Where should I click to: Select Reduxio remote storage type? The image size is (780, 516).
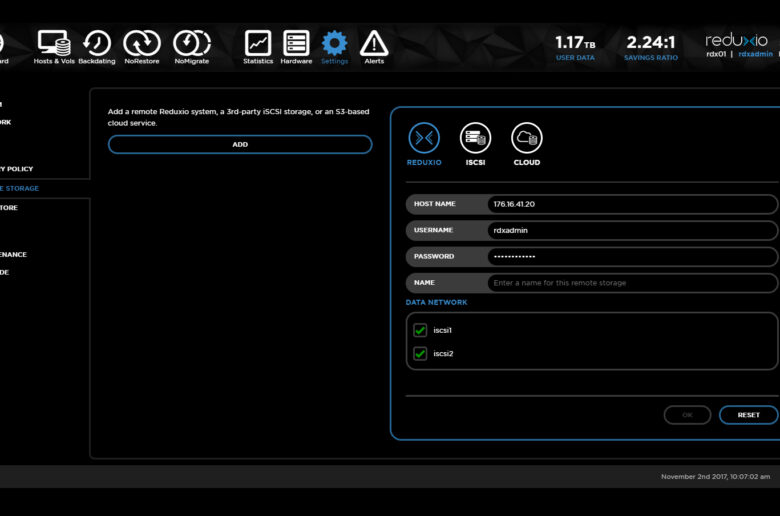[x=424, y=144]
